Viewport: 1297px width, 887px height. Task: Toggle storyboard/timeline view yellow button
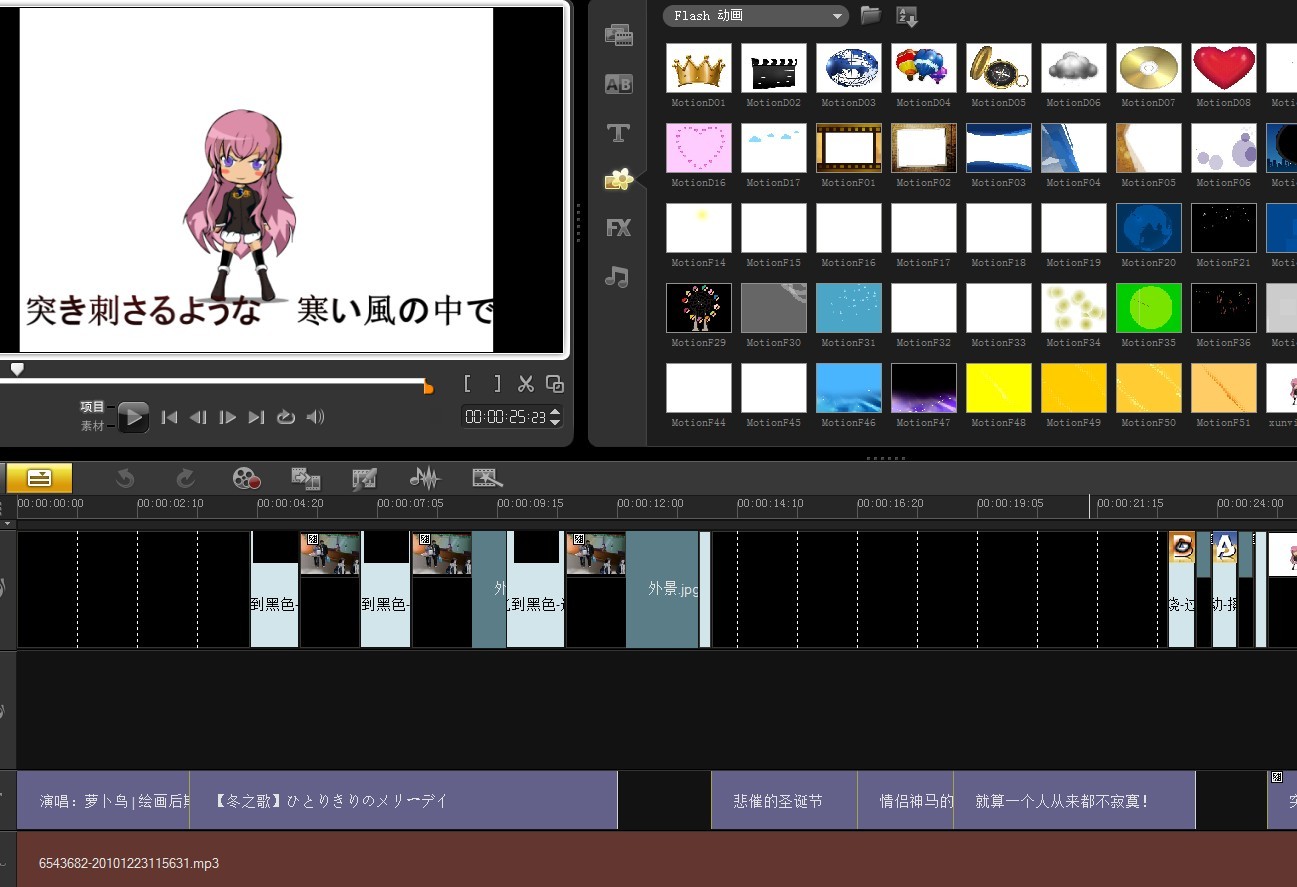[x=39, y=478]
